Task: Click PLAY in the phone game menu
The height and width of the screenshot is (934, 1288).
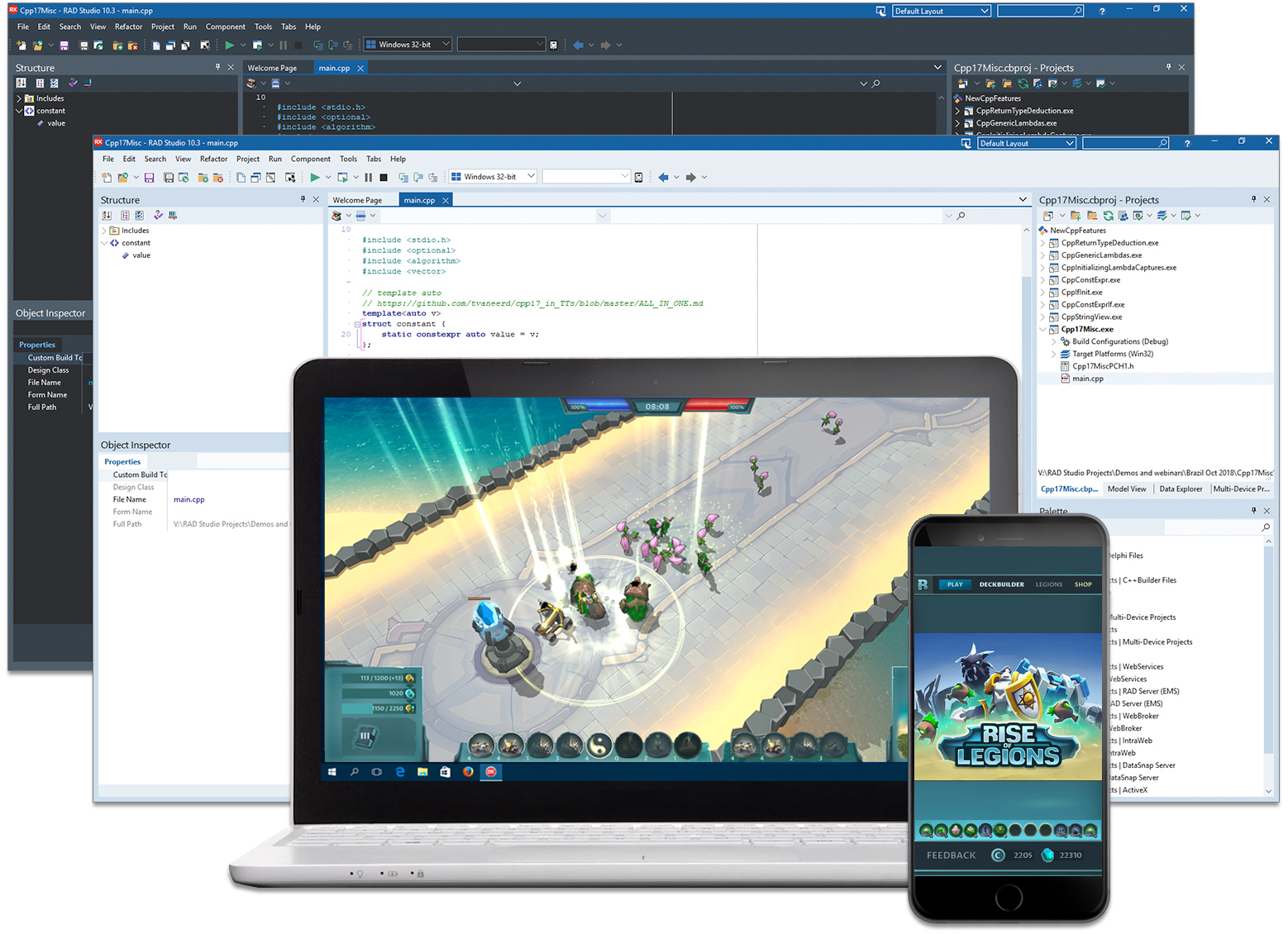Action: pos(955,584)
